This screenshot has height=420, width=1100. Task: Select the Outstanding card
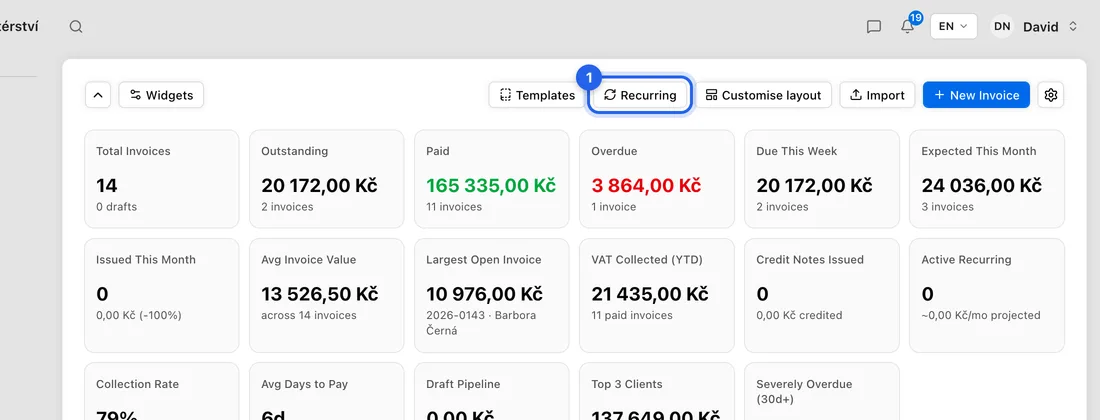(326, 179)
